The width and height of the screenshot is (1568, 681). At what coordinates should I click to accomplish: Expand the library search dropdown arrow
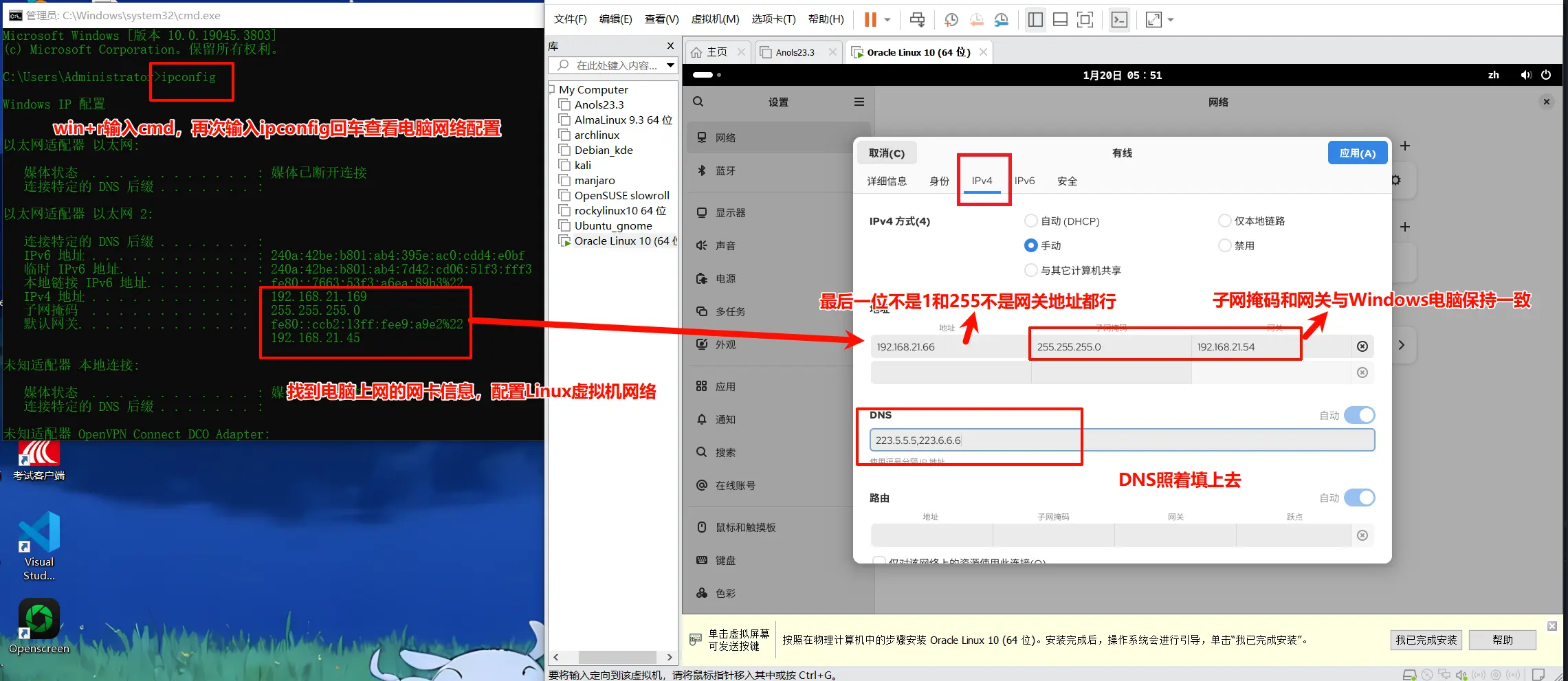tap(670, 65)
